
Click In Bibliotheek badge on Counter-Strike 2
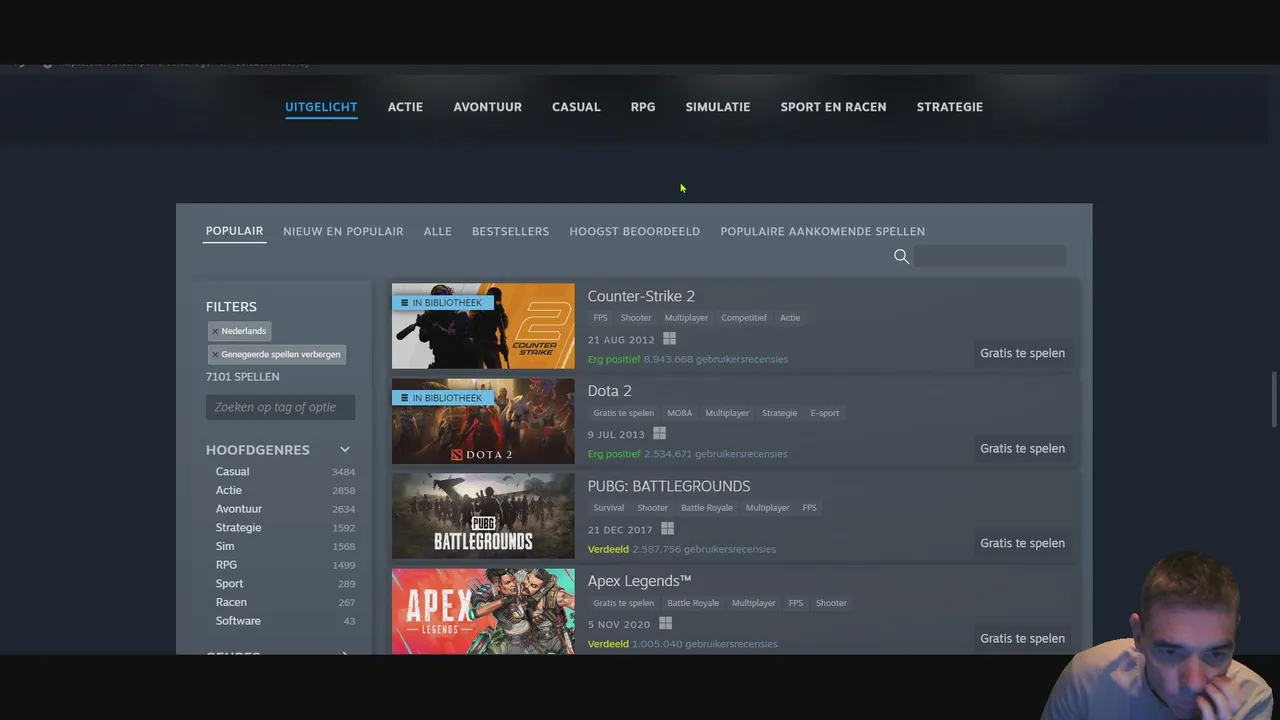(442, 303)
